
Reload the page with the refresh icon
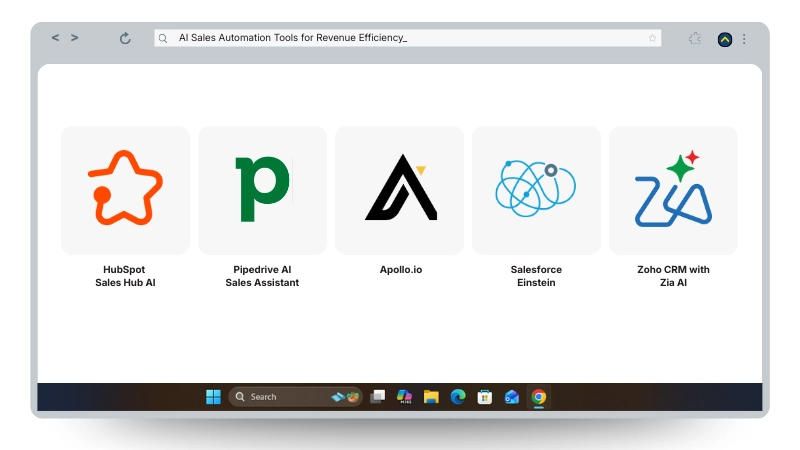[x=125, y=38]
